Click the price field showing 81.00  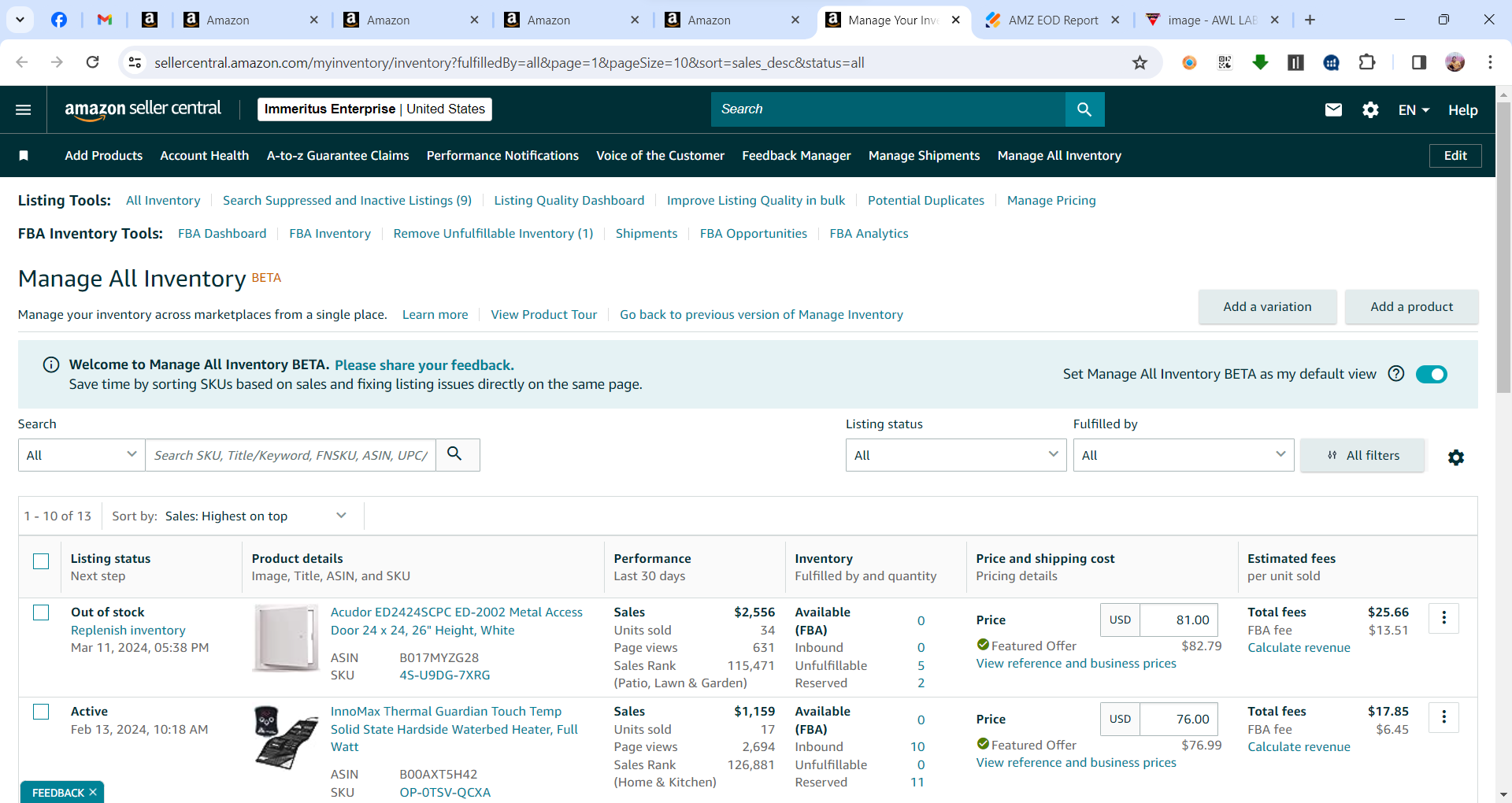coord(1179,620)
